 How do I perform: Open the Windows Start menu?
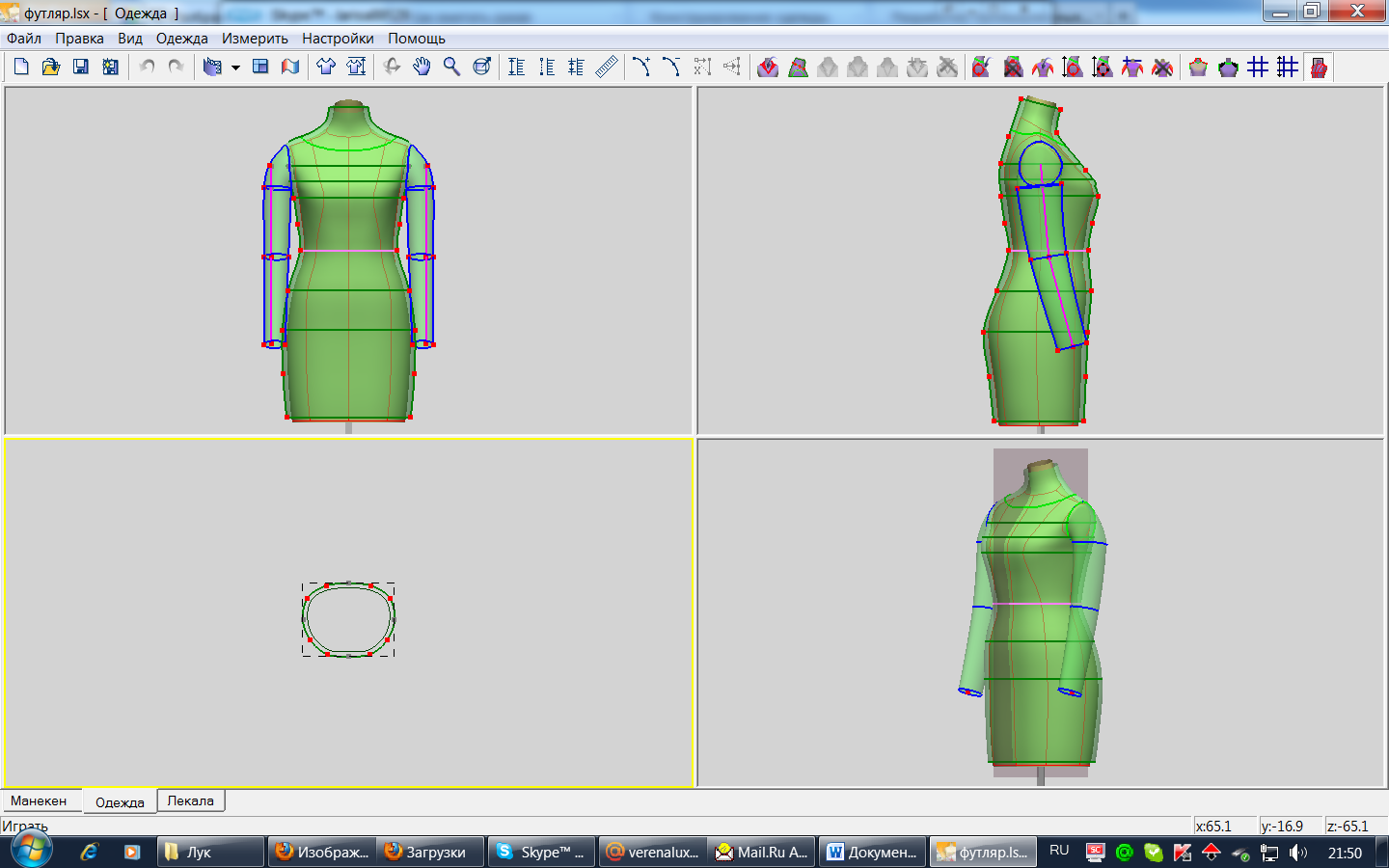[x=30, y=850]
